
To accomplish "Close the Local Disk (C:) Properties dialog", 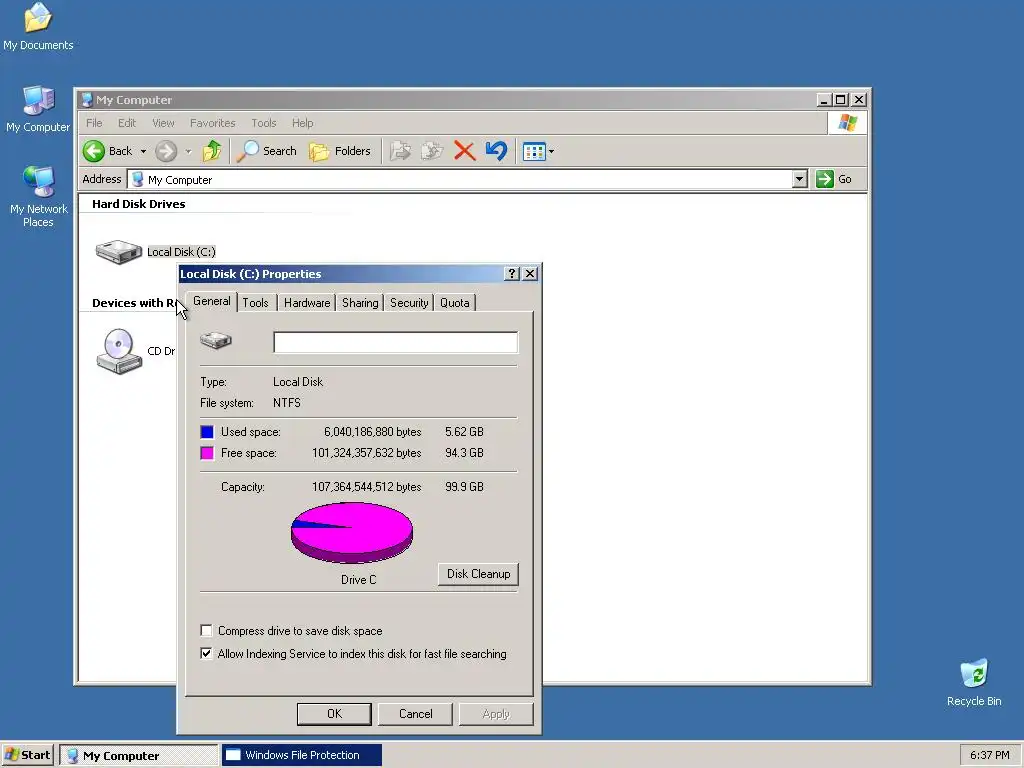I will click(x=530, y=274).
